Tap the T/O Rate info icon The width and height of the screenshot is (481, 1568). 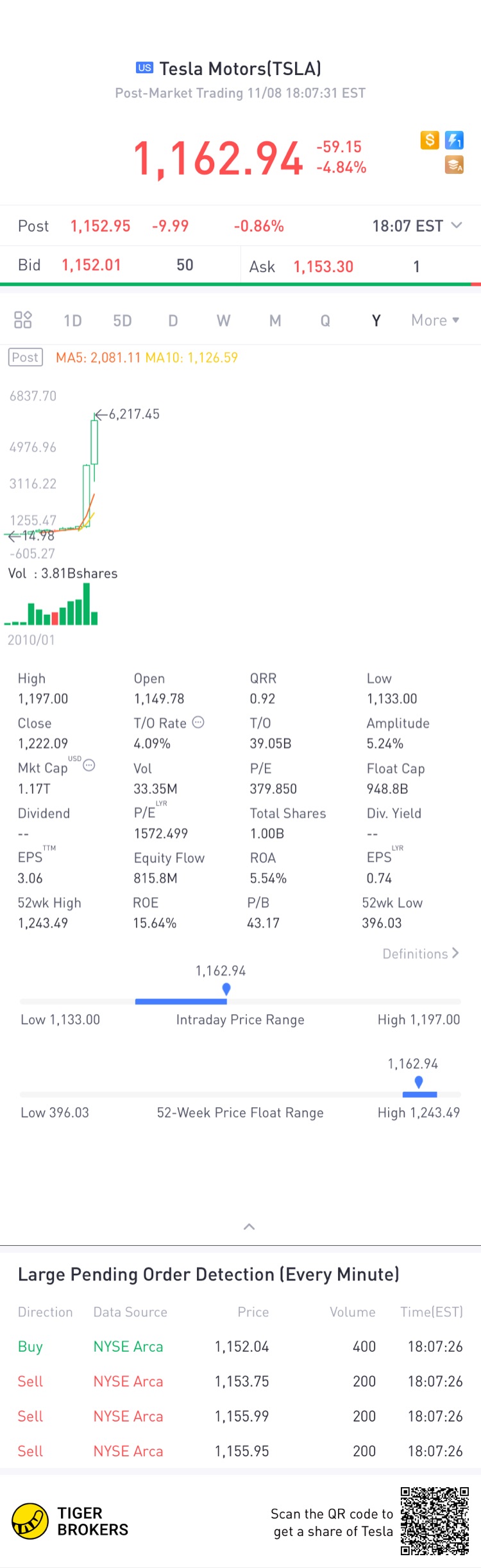pos(198,722)
